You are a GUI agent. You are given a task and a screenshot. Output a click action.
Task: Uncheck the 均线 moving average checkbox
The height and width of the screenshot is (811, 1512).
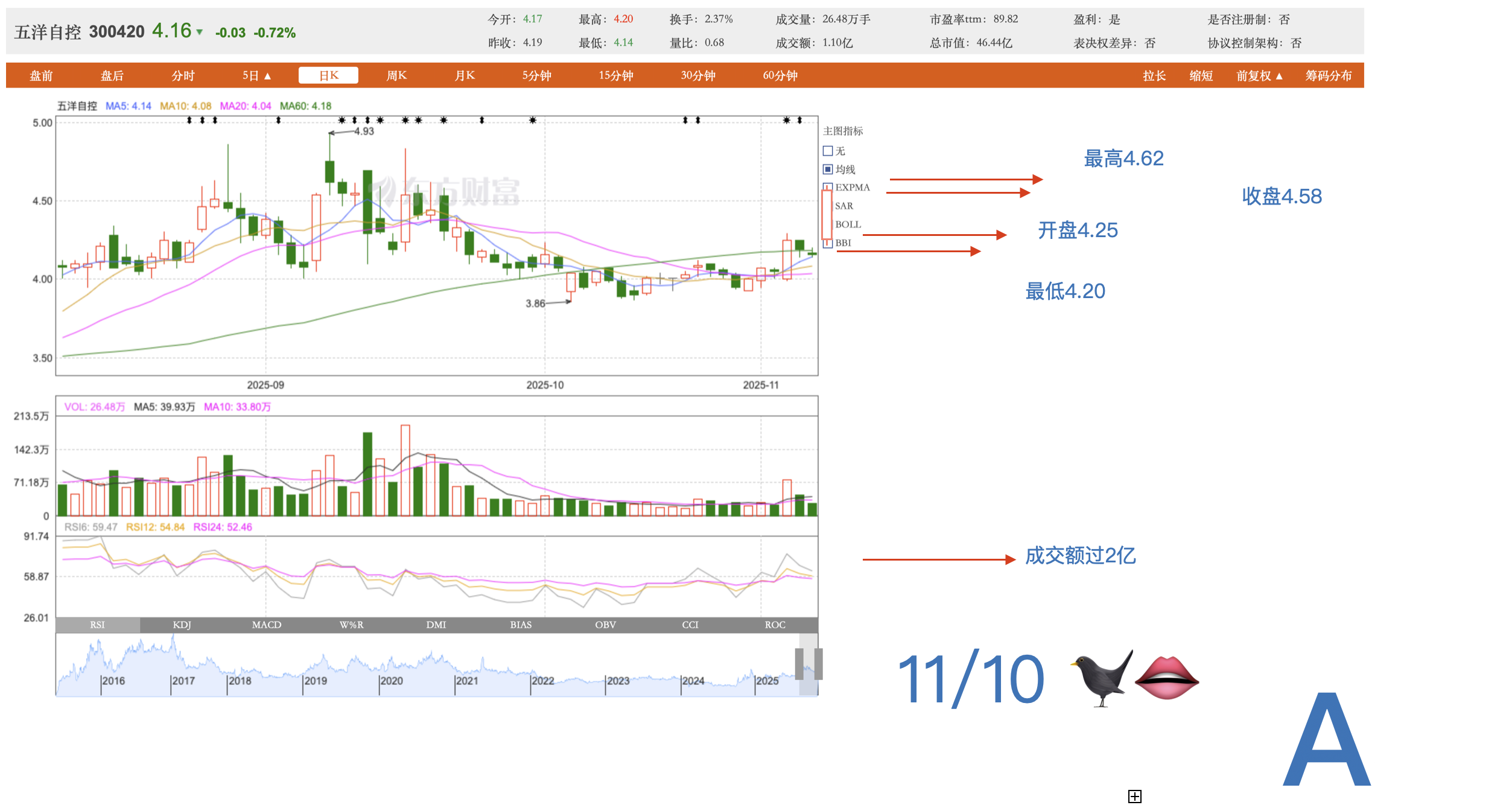pyautogui.click(x=828, y=170)
